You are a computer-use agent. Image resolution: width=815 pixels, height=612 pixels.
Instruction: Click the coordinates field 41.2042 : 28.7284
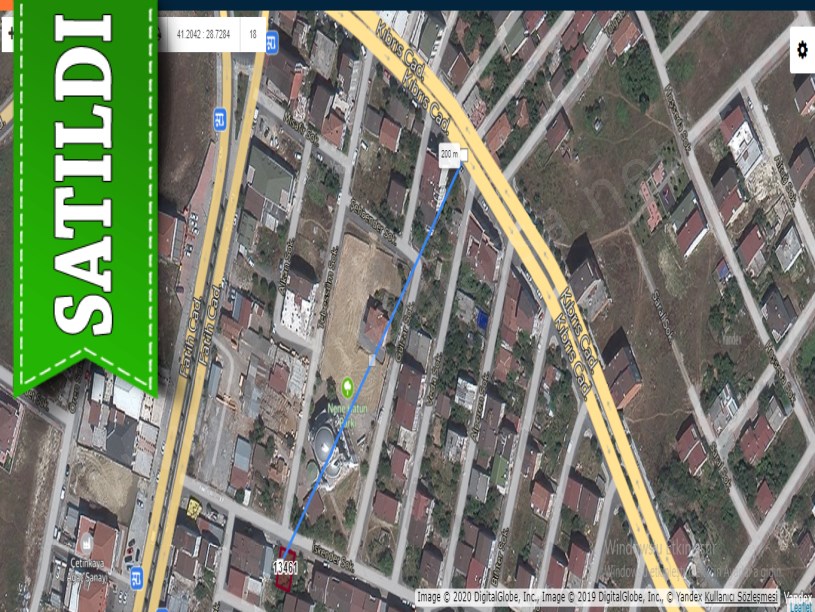click(x=203, y=35)
